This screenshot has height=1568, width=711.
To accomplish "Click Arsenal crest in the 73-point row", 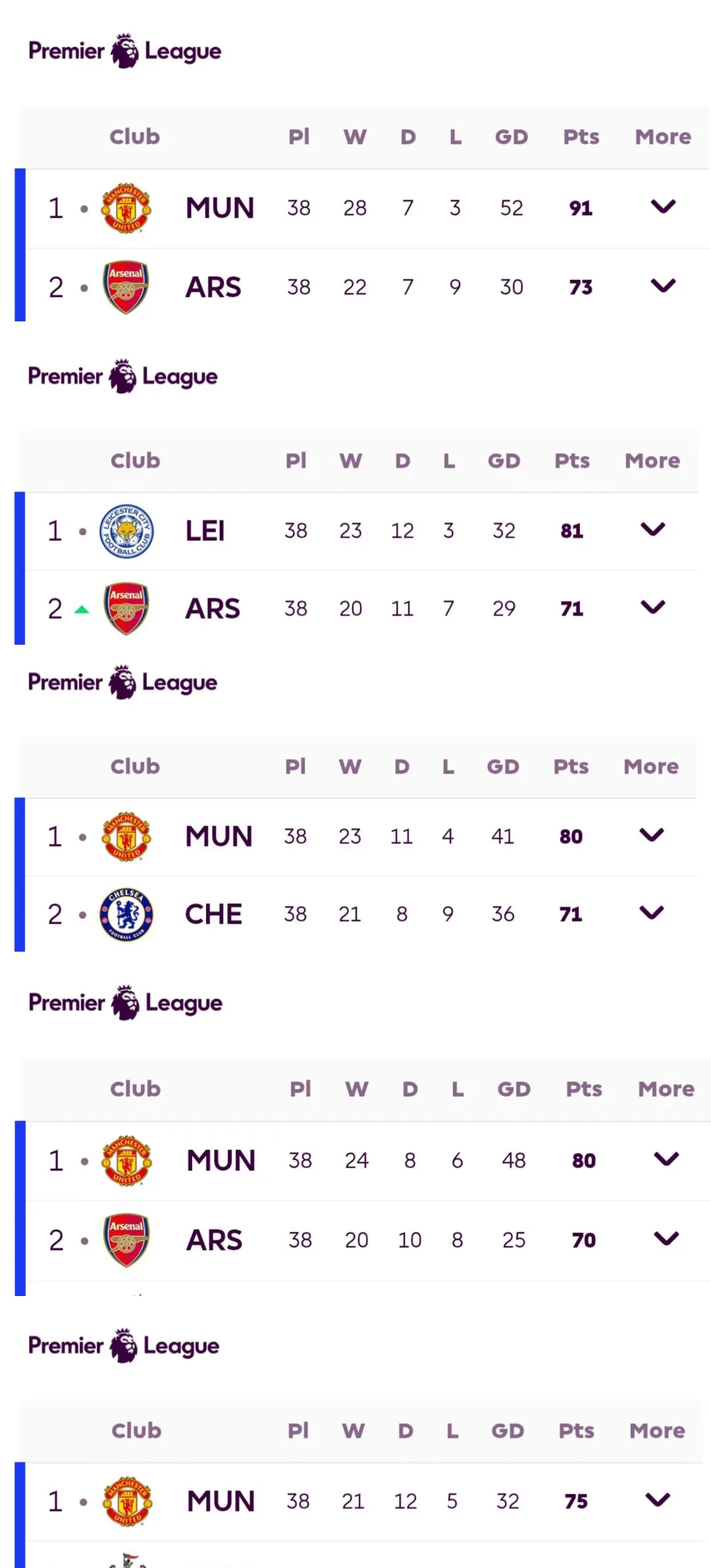I will pos(126,287).
